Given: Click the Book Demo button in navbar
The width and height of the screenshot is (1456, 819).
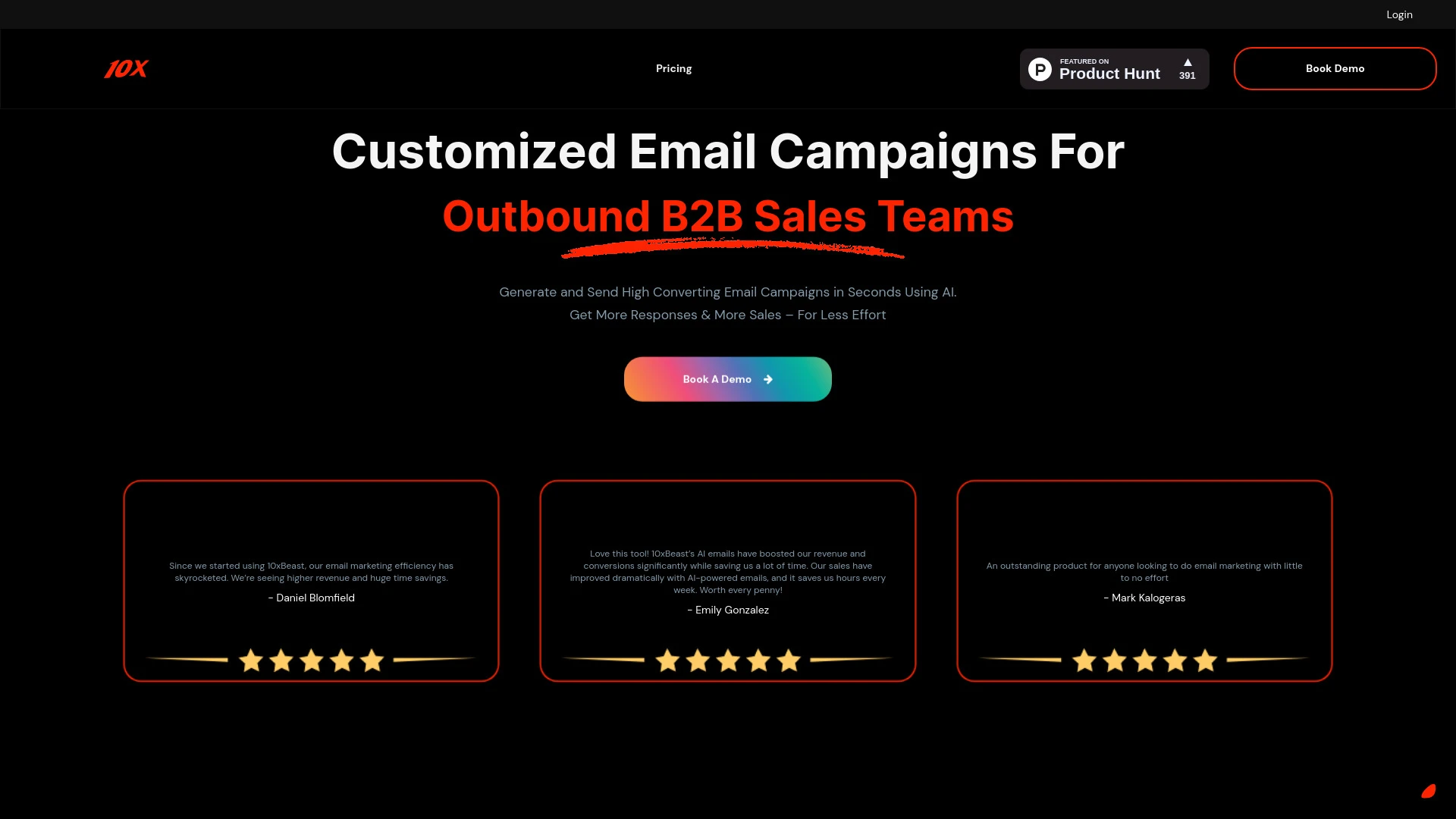Looking at the screenshot, I should (1335, 68).
